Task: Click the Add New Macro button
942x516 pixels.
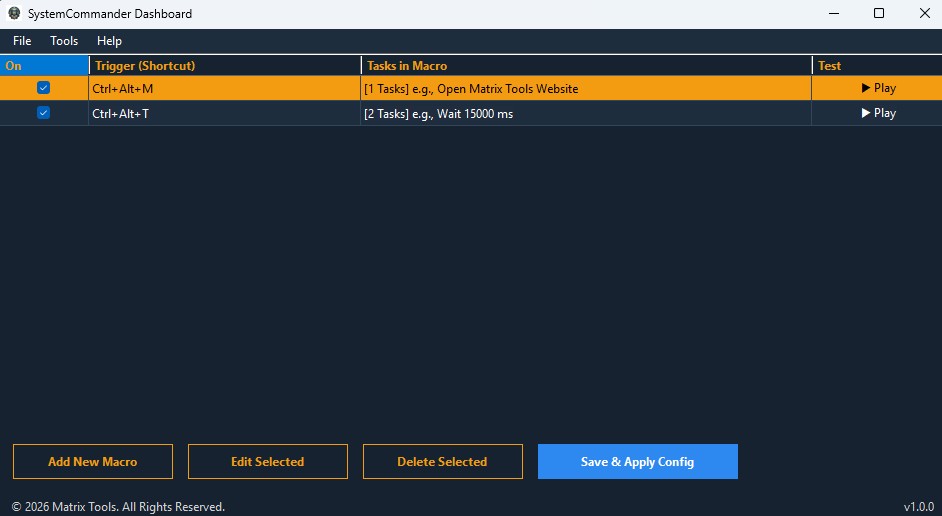Action: point(93,461)
